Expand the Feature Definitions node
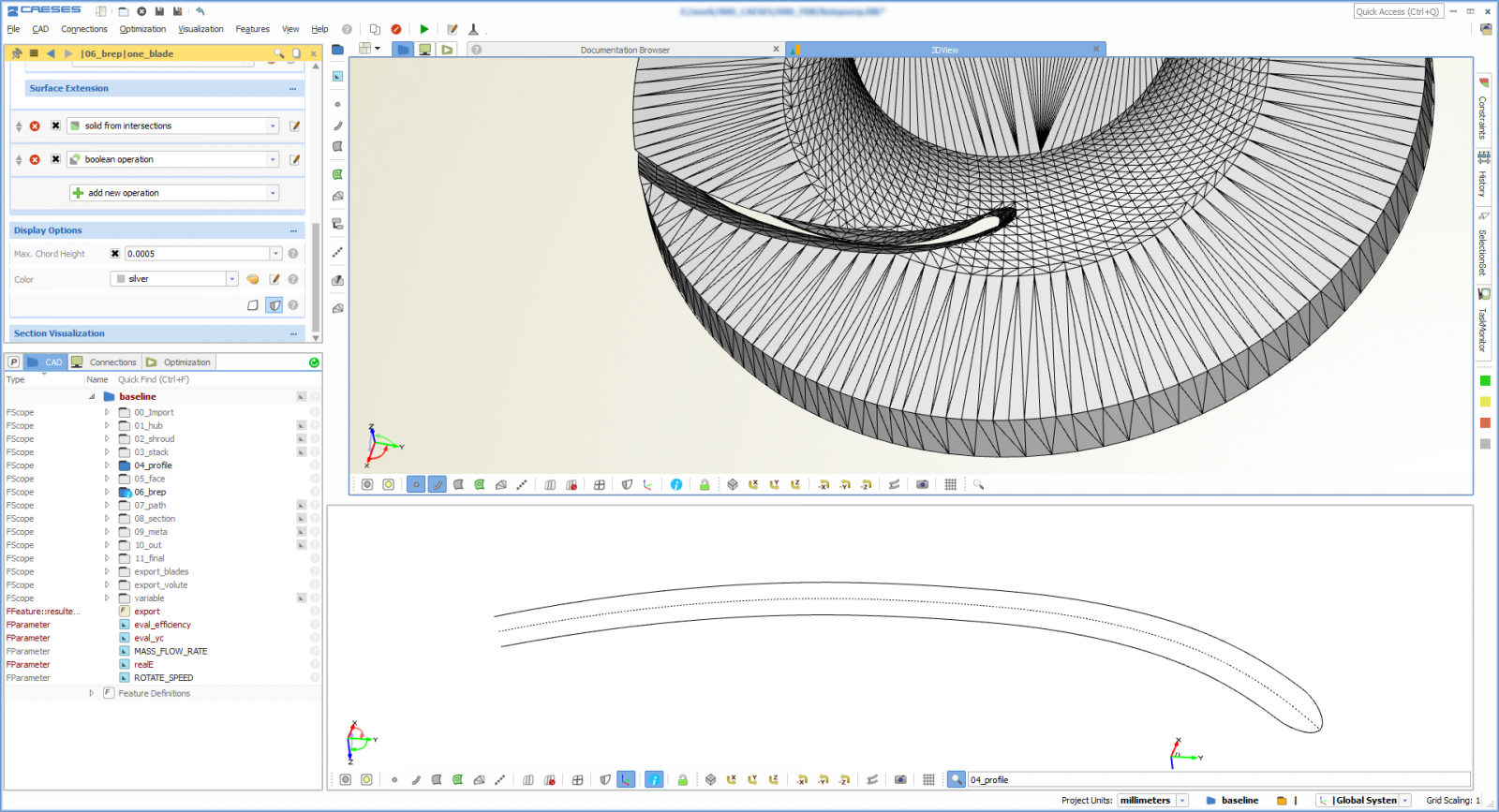The width and height of the screenshot is (1499, 812). (x=92, y=693)
